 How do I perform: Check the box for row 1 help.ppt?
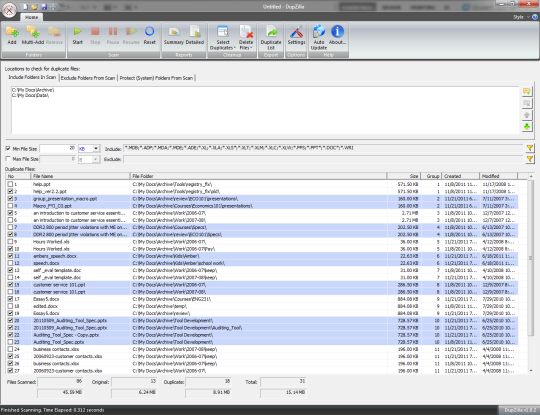10,184
